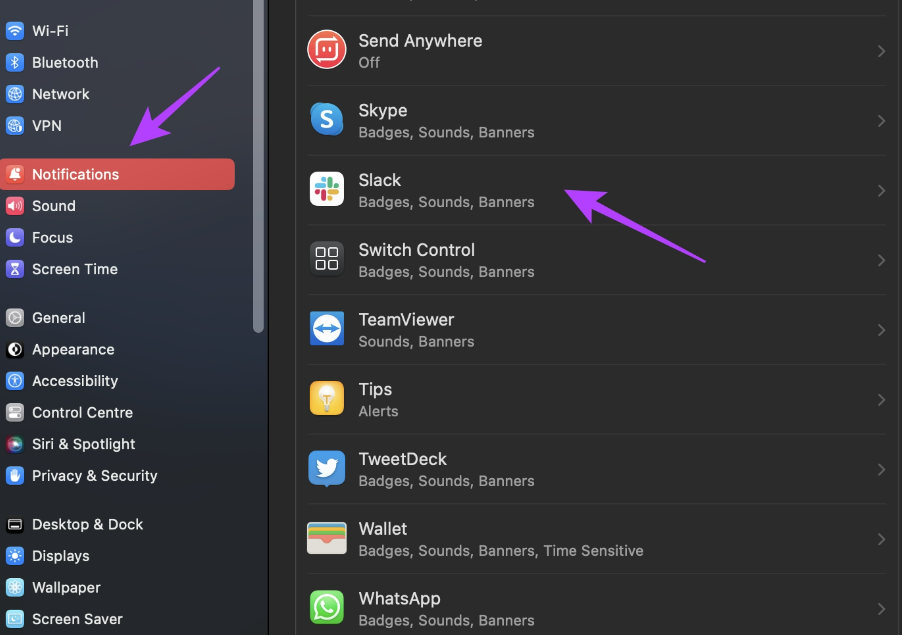Click Wallet's 'Time Sensitive' status text
The image size is (902, 635).
click(x=593, y=550)
